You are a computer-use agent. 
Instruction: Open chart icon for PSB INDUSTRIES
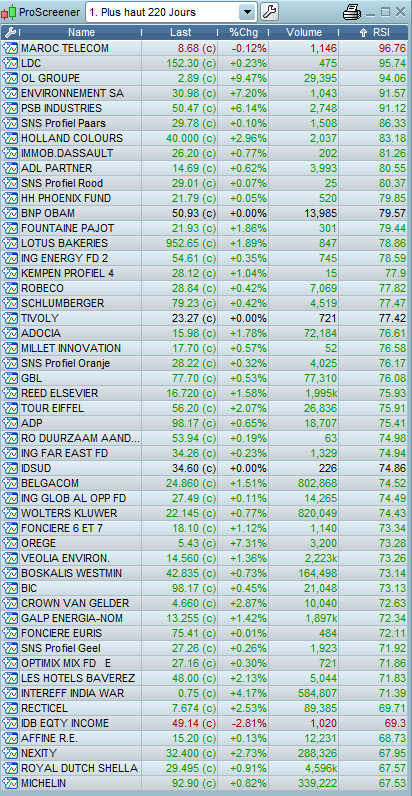click(x=10, y=109)
